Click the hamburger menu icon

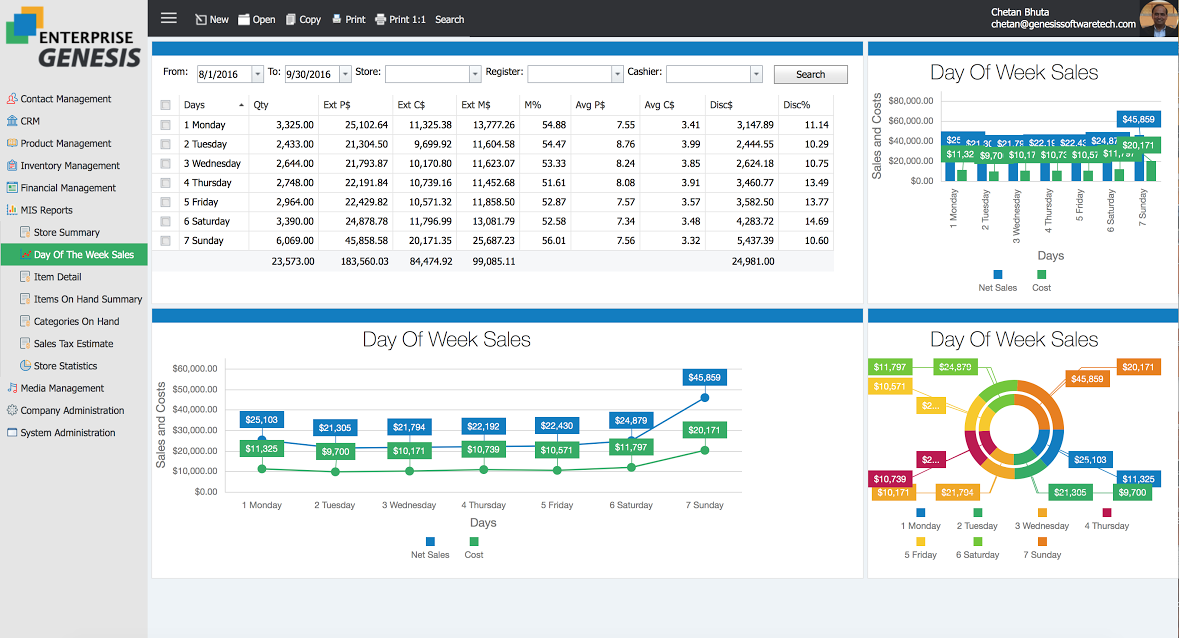tap(169, 18)
